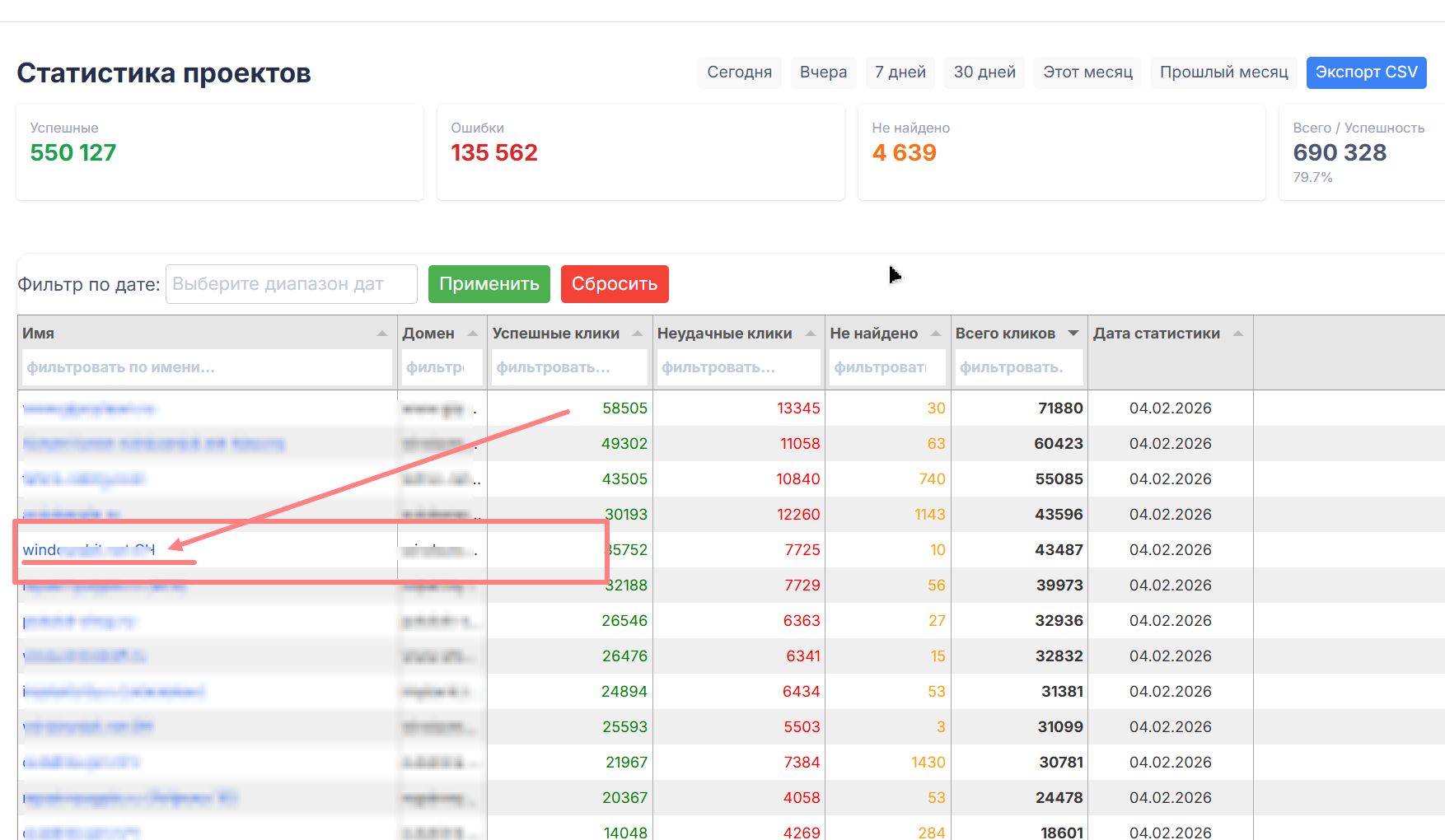Sort table by Успешные клики arrow
Image resolution: width=1445 pixels, height=840 pixels.
[x=638, y=334]
